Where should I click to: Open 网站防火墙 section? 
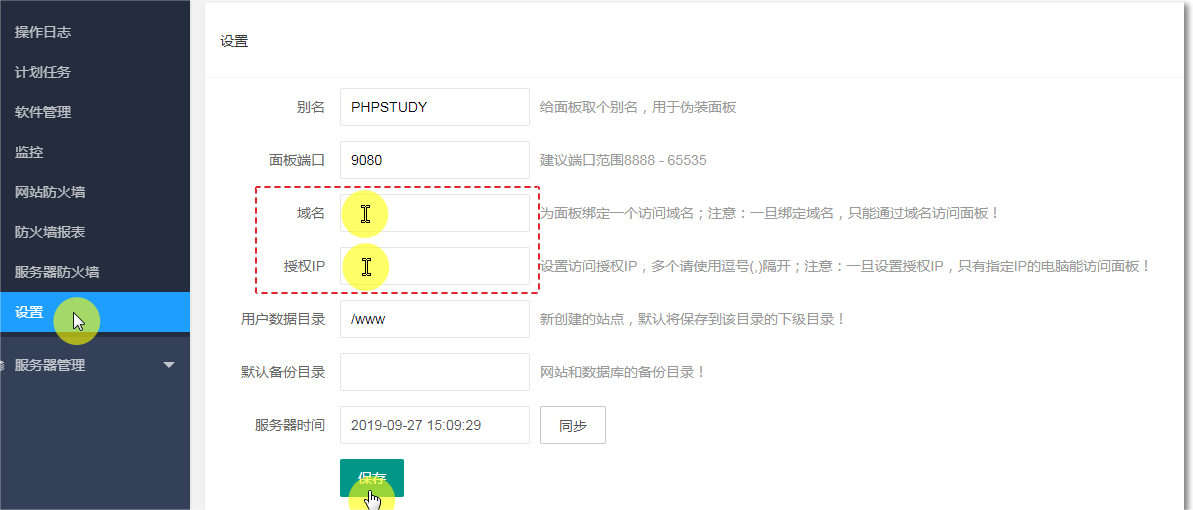[x=50, y=192]
